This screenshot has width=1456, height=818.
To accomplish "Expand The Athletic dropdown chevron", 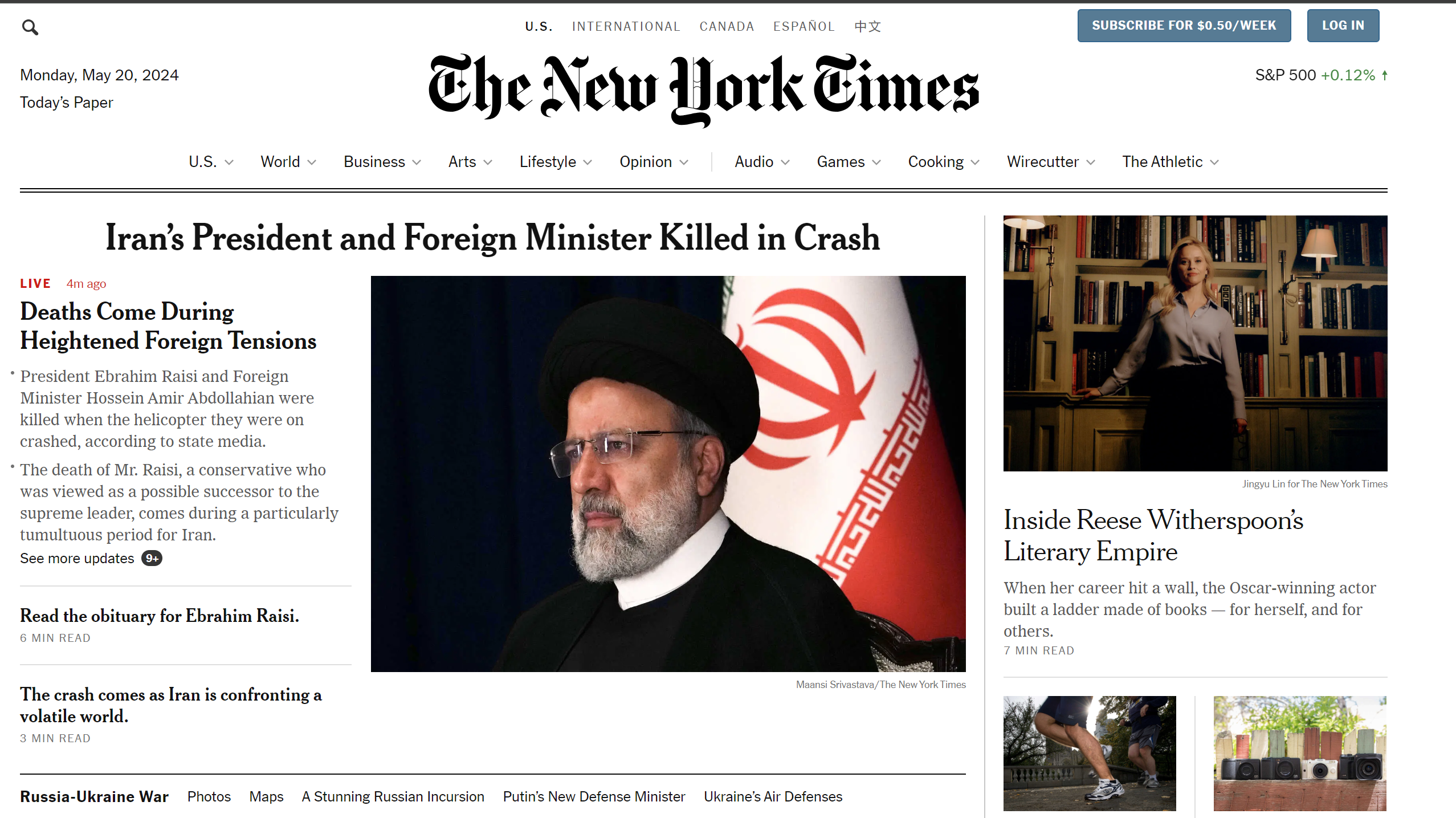I will (1214, 162).
